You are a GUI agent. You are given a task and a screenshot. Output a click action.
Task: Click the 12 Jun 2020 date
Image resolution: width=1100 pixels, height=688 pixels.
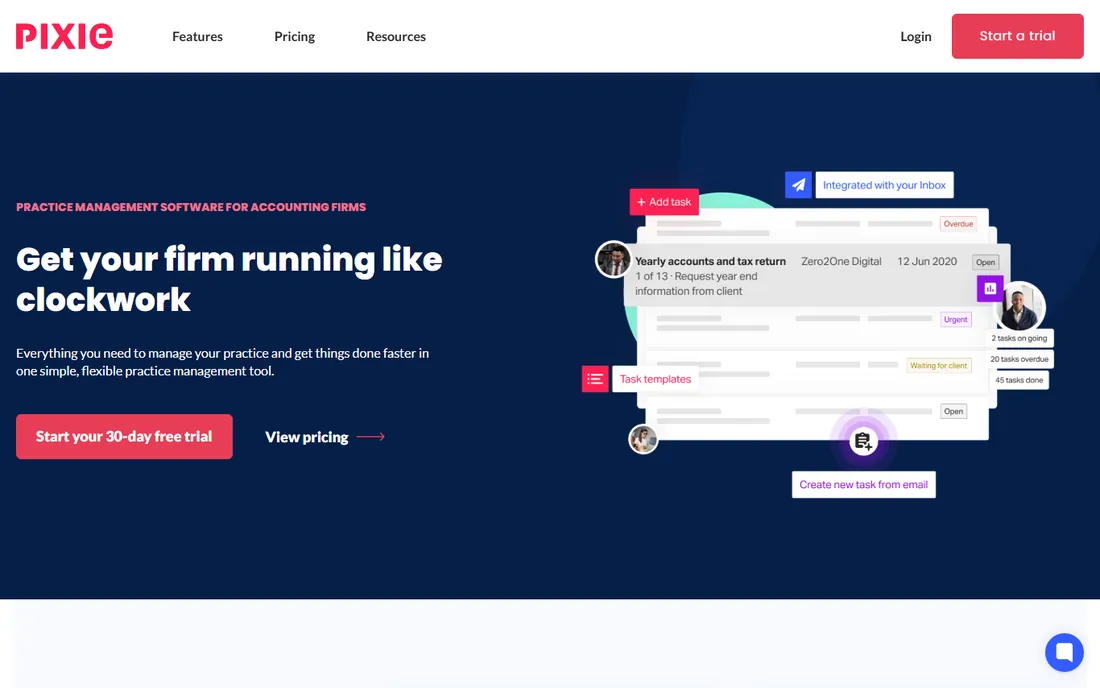pyautogui.click(x=927, y=261)
